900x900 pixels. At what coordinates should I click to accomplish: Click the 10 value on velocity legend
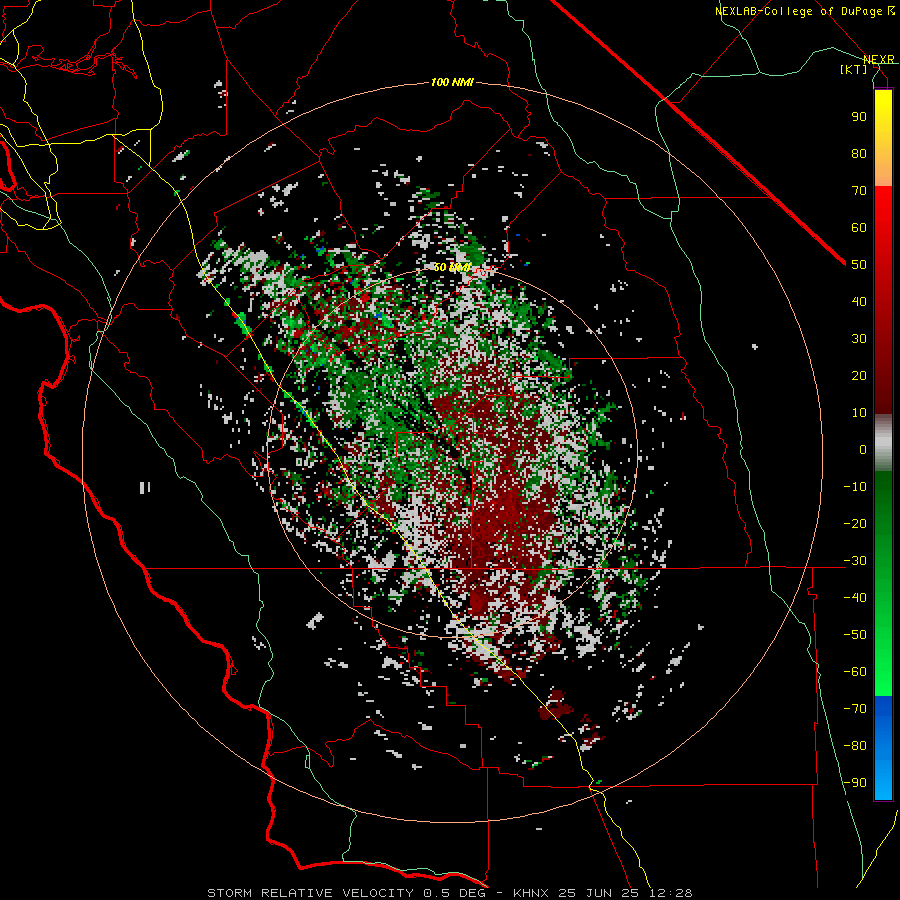click(x=859, y=413)
